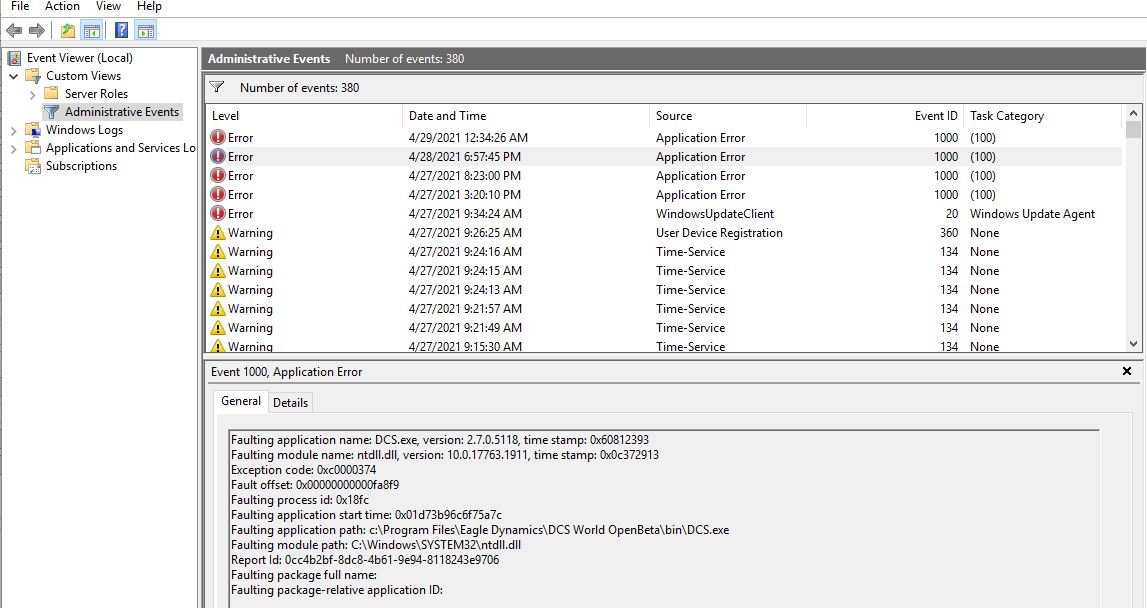Sort by the Task Category column header
The height and width of the screenshot is (608, 1147).
pyautogui.click(x=1042, y=116)
